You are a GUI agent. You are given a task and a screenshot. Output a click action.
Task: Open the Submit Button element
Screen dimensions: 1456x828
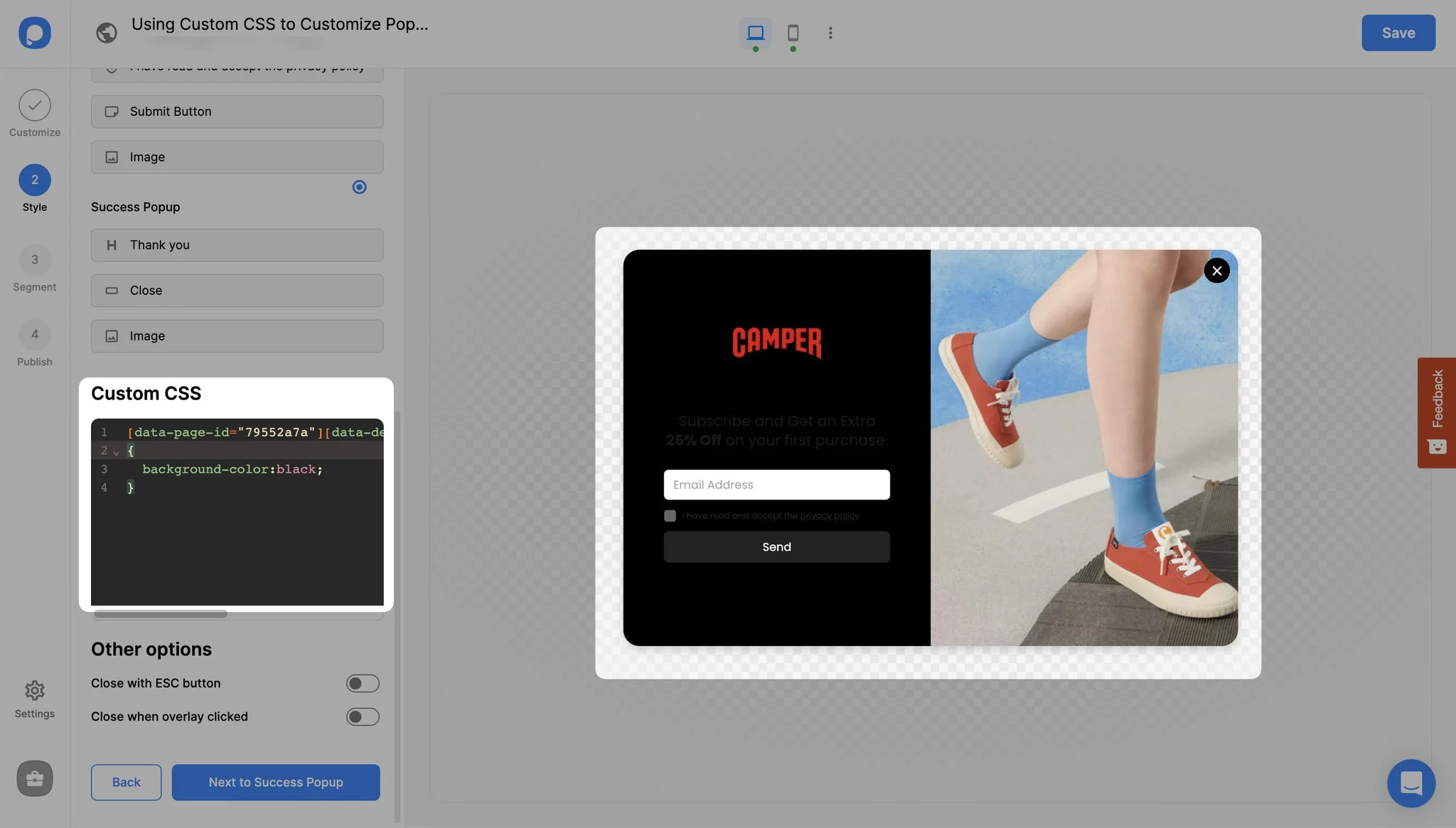coord(237,112)
